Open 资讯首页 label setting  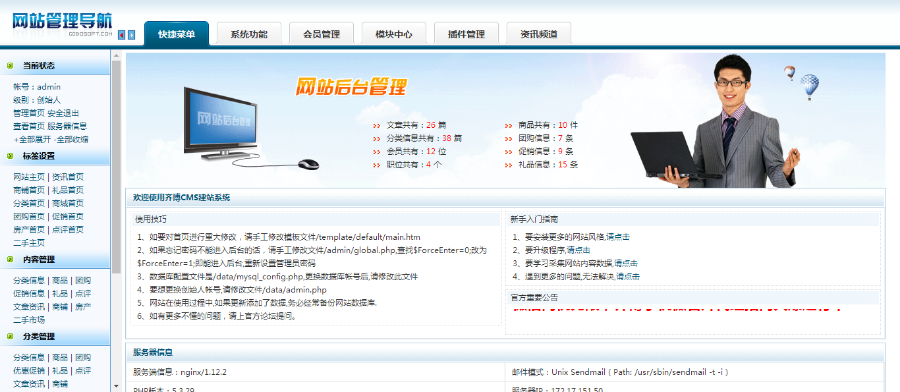tap(68, 177)
